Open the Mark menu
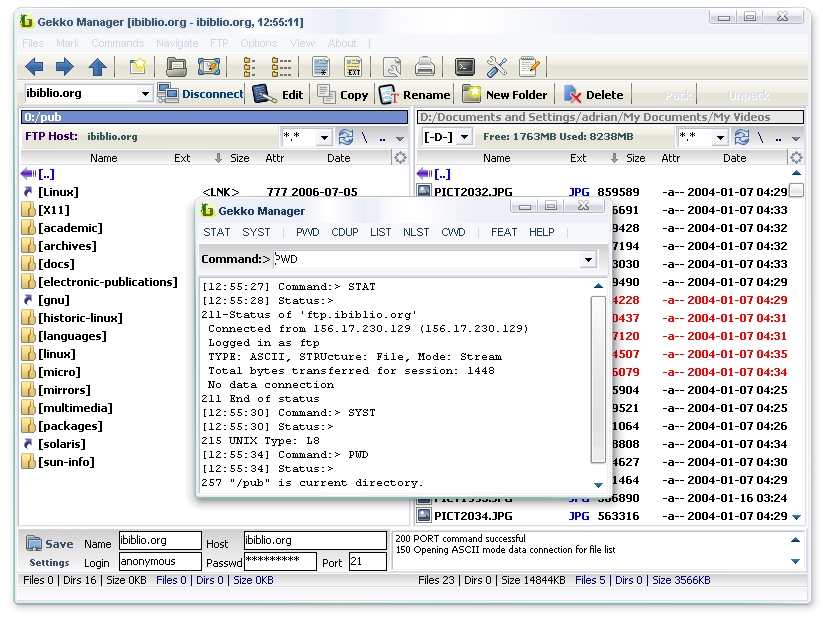The height and width of the screenshot is (618, 823). (x=68, y=43)
